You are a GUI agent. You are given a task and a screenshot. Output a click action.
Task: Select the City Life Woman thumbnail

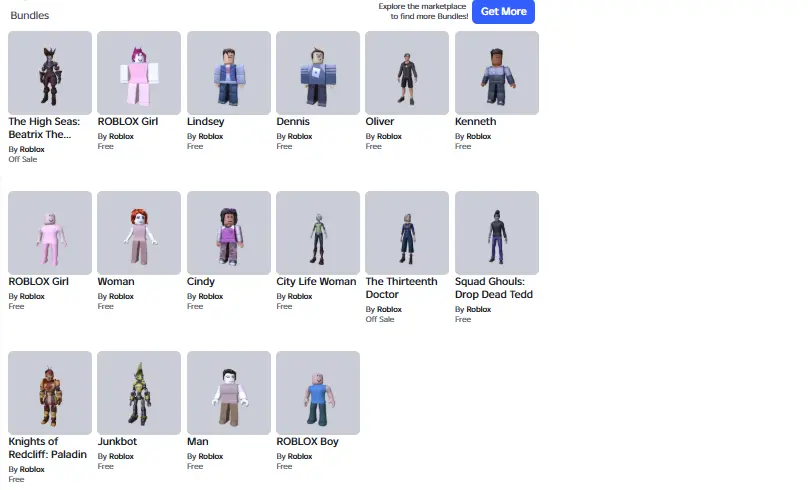(x=318, y=233)
